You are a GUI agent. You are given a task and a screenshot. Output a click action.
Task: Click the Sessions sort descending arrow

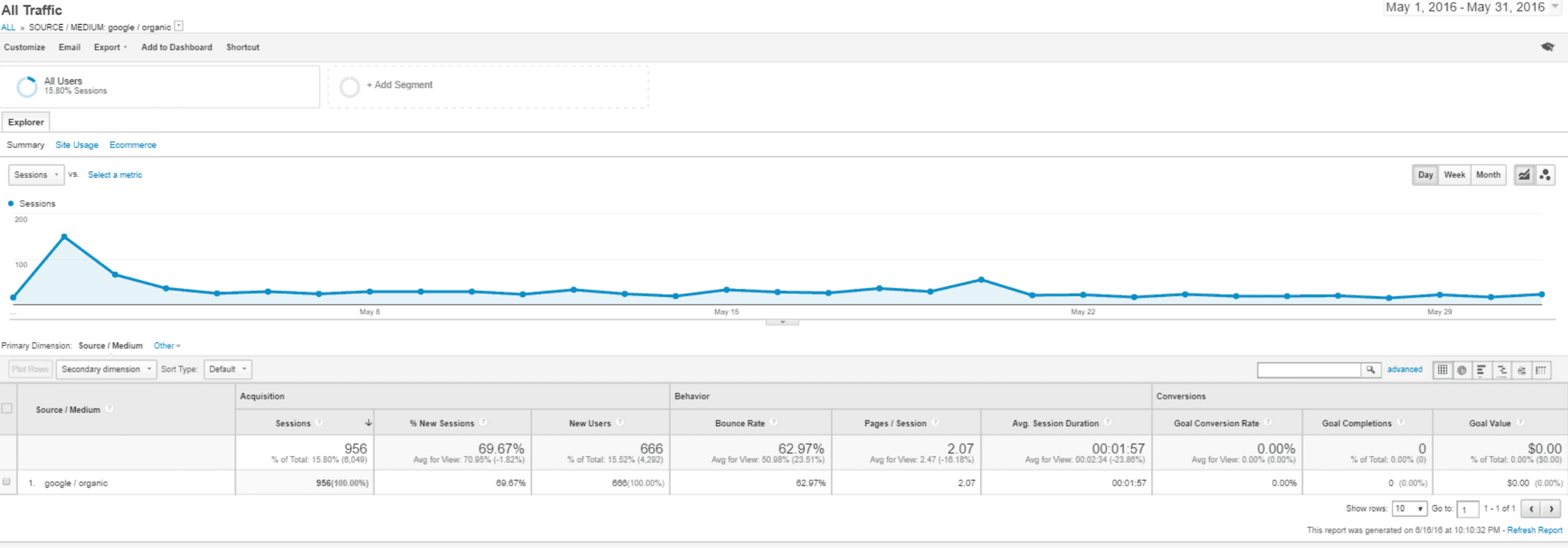point(369,423)
